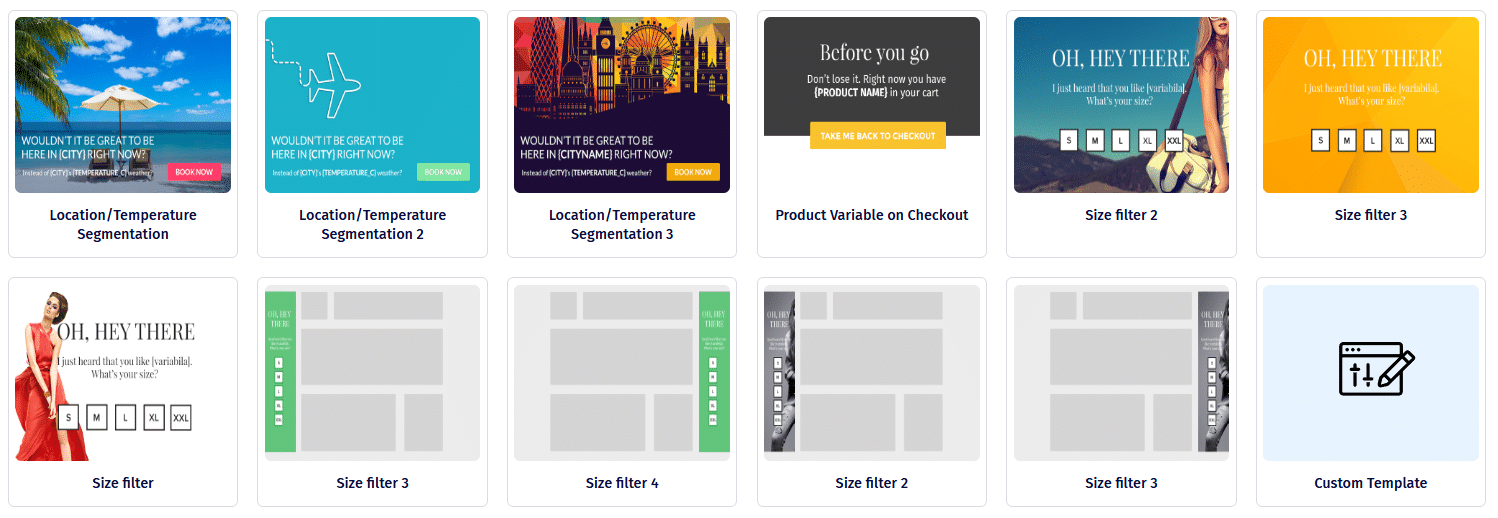Viewport: 1498px width, 518px height.
Task: Choose the teal airplane template thumbnail
Action: tap(372, 105)
